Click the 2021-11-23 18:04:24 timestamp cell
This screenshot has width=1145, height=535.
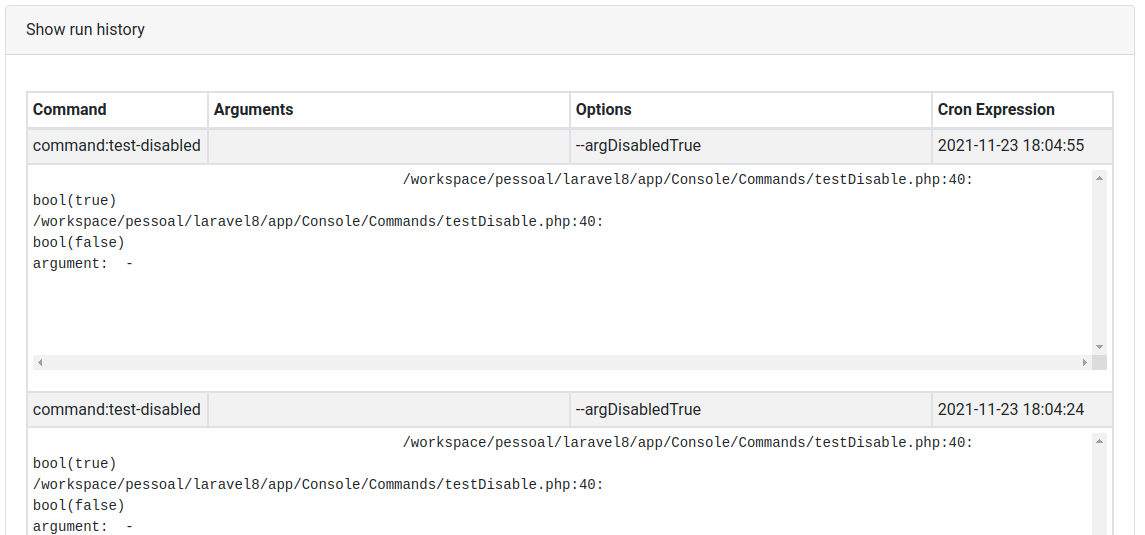(1011, 410)
